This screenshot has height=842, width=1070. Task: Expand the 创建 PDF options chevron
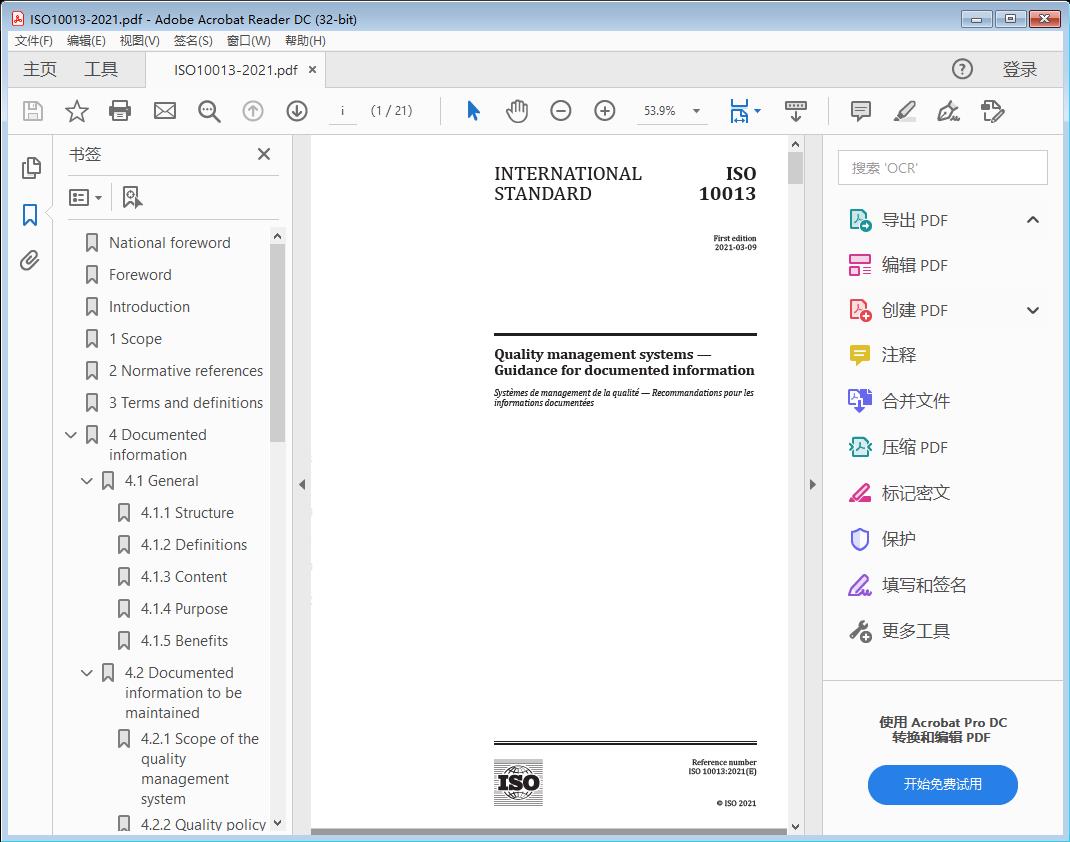tap(1032, 310)
